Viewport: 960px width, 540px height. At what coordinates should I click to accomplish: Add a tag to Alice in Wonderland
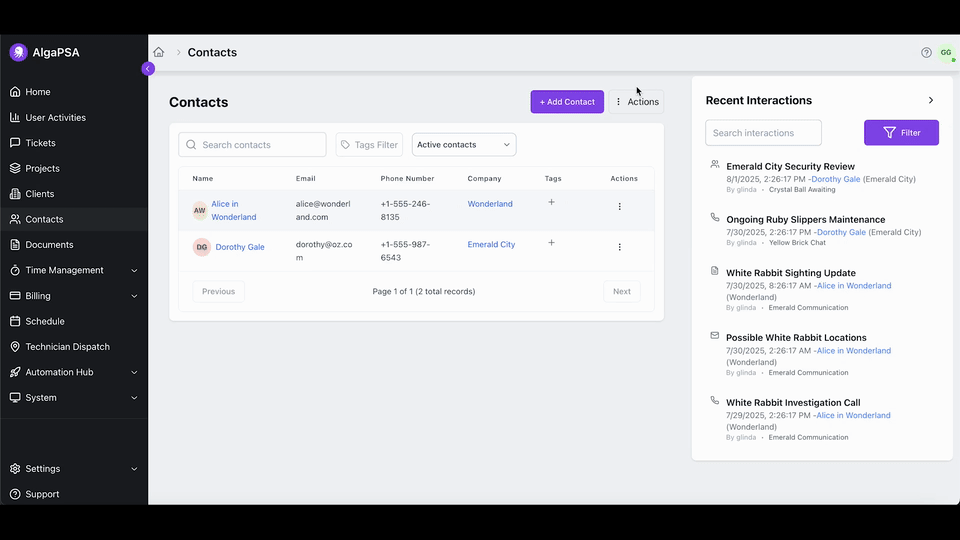pos(551,203)
